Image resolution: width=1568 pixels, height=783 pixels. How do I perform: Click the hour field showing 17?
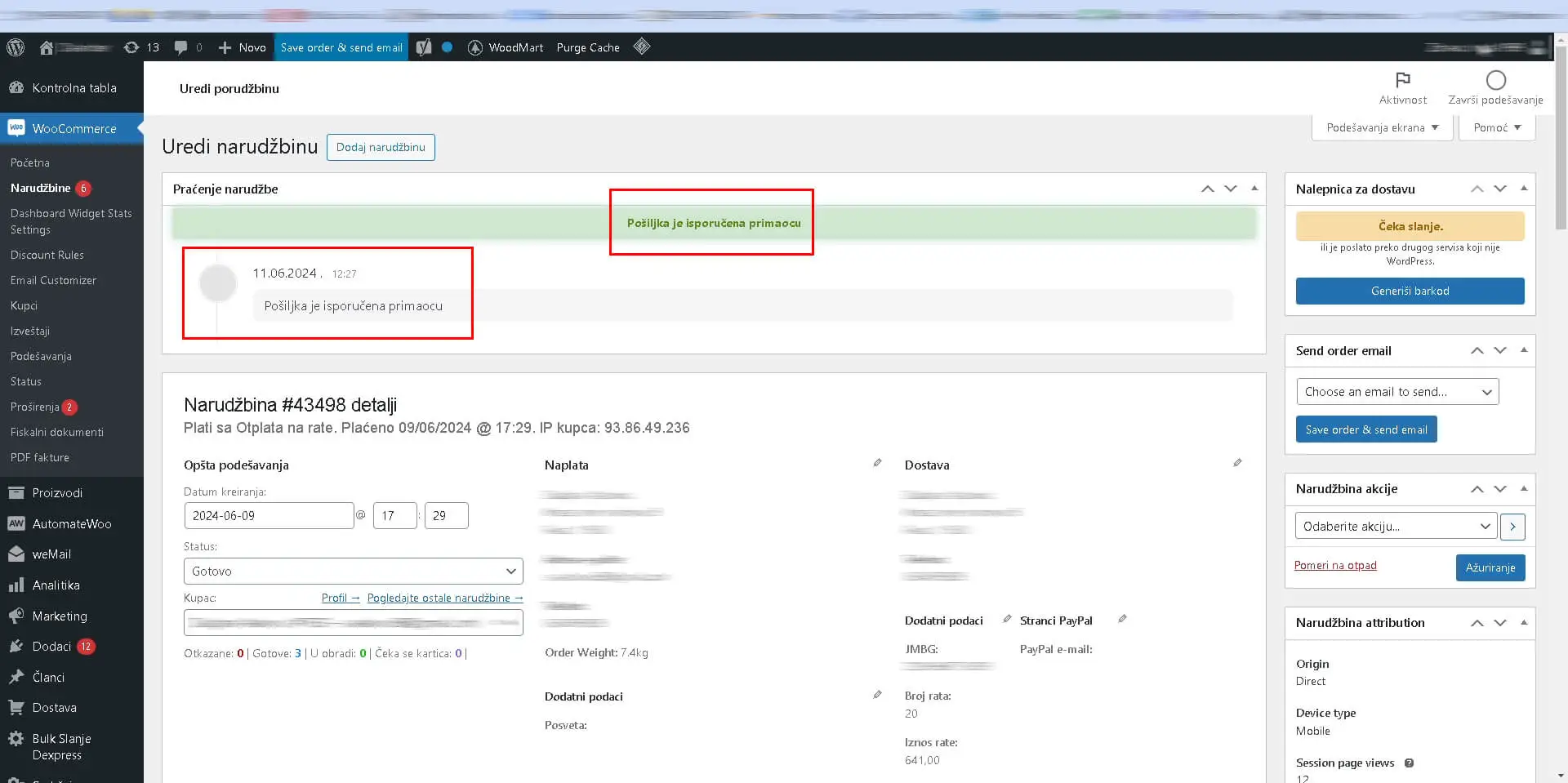point(395,516)
